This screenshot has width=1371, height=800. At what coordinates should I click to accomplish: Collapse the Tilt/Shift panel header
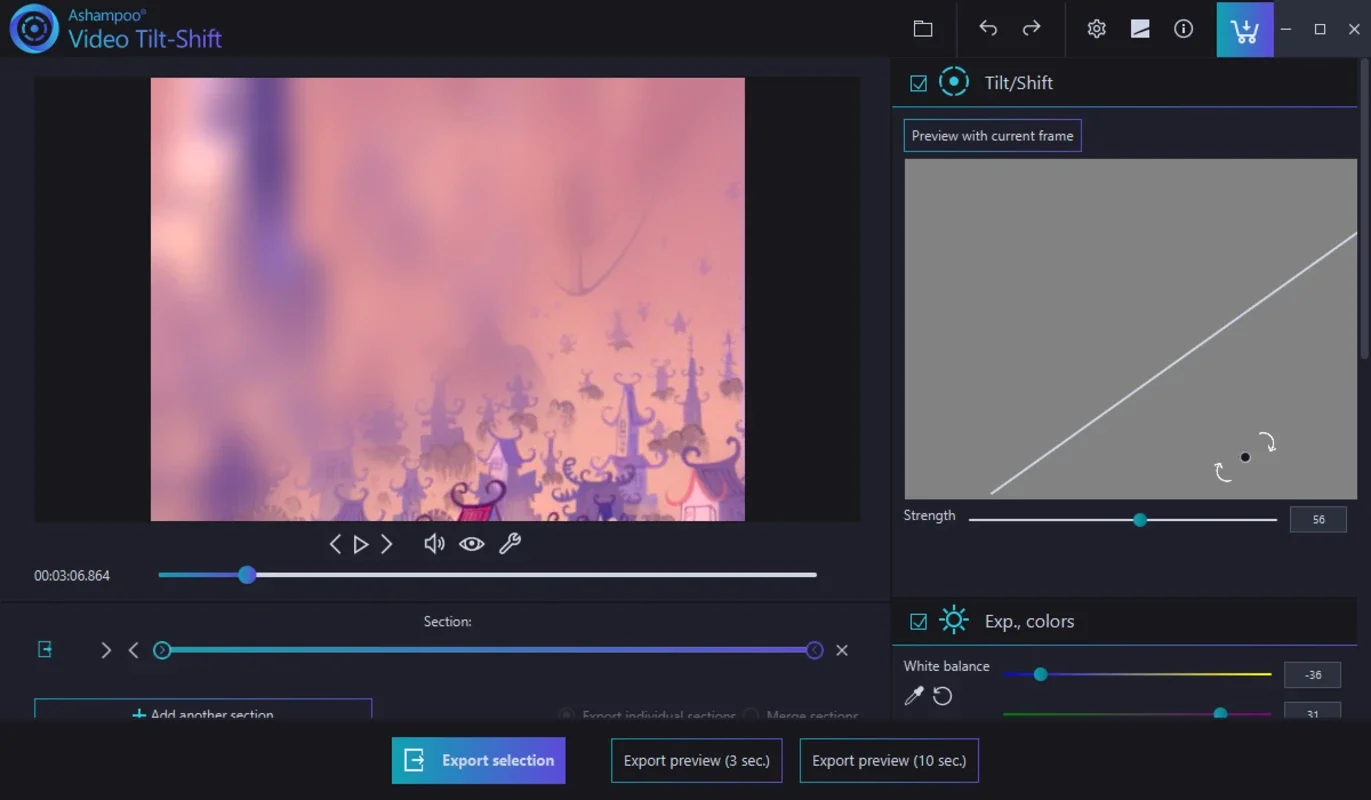pyautogui.click(x=1124, y=83)
